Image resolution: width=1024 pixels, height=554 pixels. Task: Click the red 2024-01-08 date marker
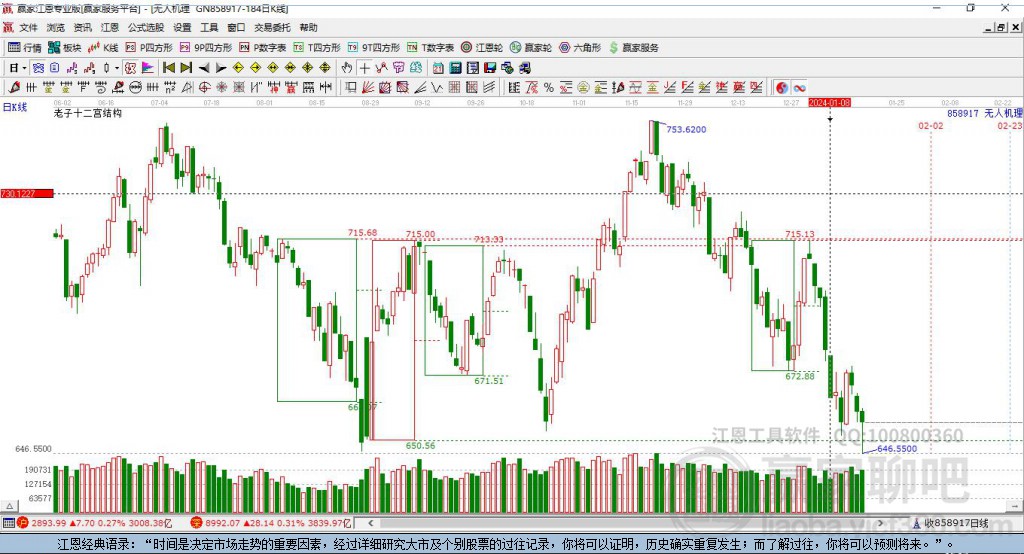[x=829, y=103]
